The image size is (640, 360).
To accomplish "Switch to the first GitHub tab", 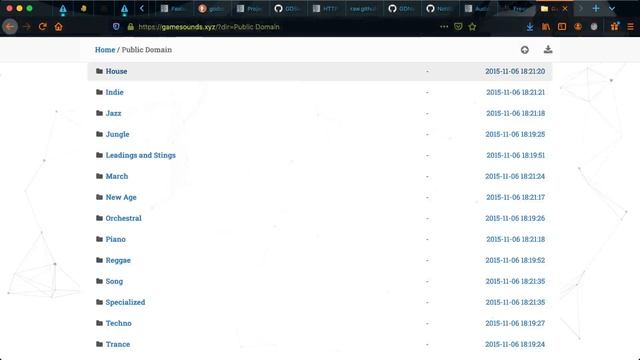I will coord(287,9).
